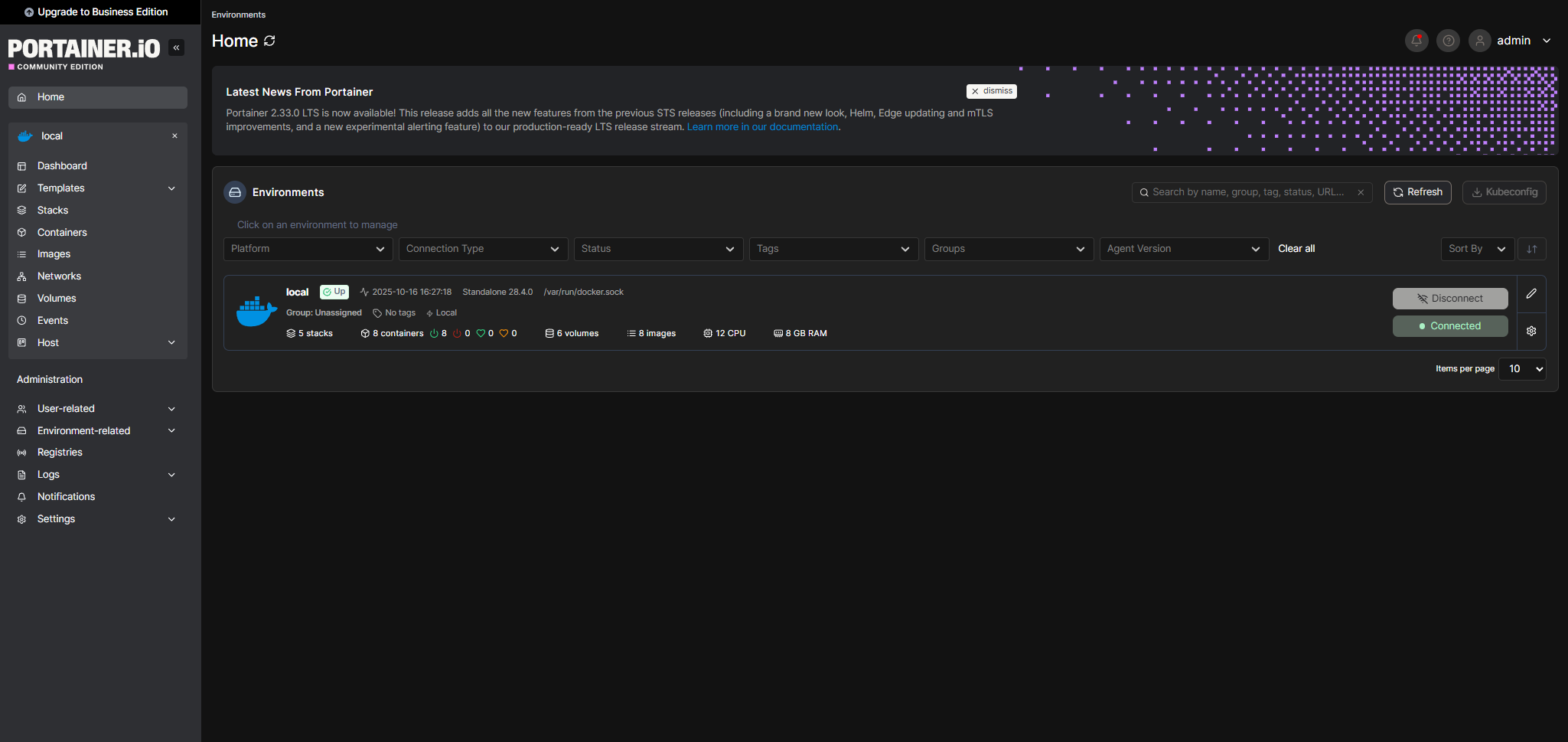Click the environment search input field

1247,193
